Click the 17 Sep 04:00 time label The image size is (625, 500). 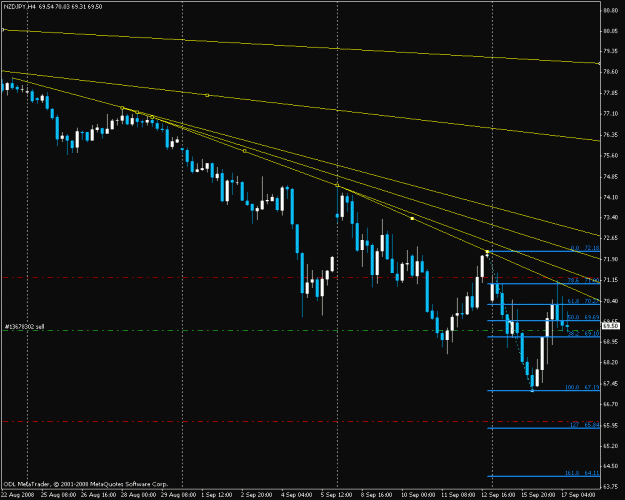point(578,495)
